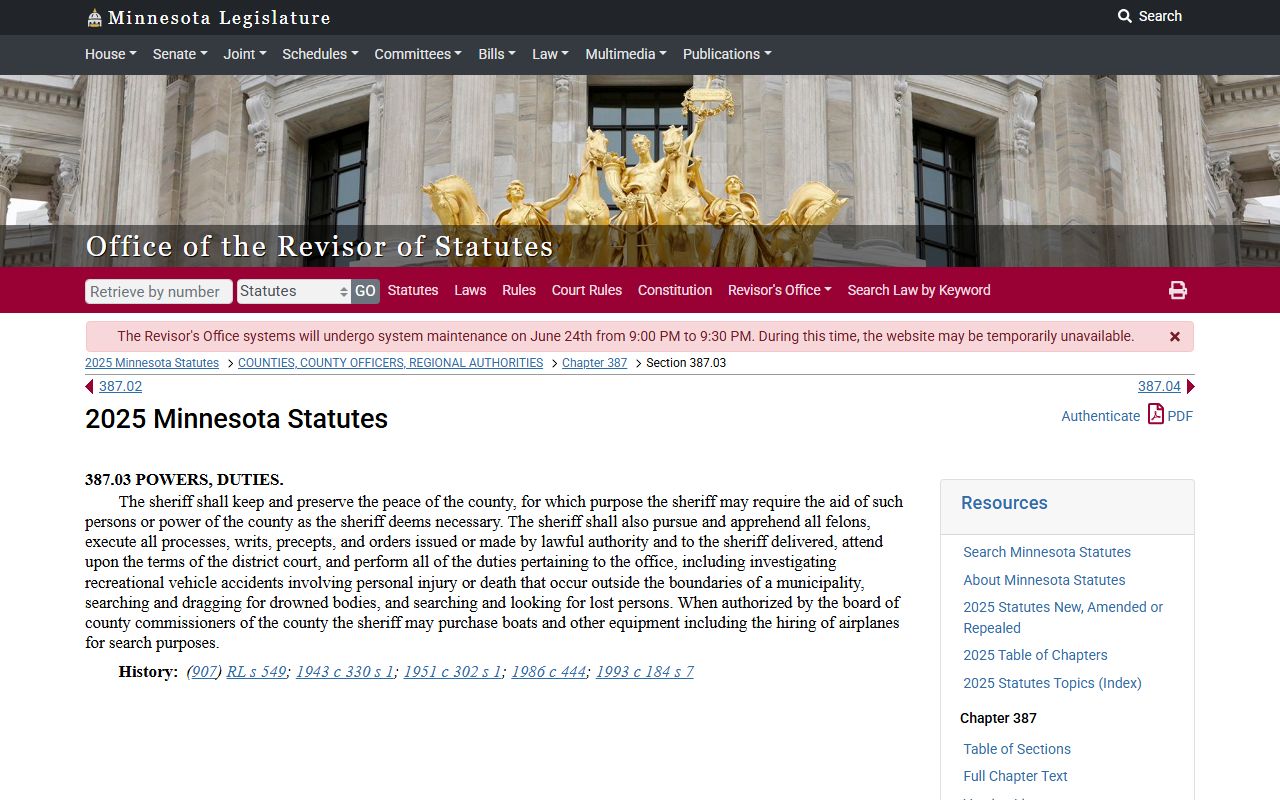Open 2025 Statutes New, Amended or Repealed
This screenshot has height=800, width=1280.
pos(1063,617)
